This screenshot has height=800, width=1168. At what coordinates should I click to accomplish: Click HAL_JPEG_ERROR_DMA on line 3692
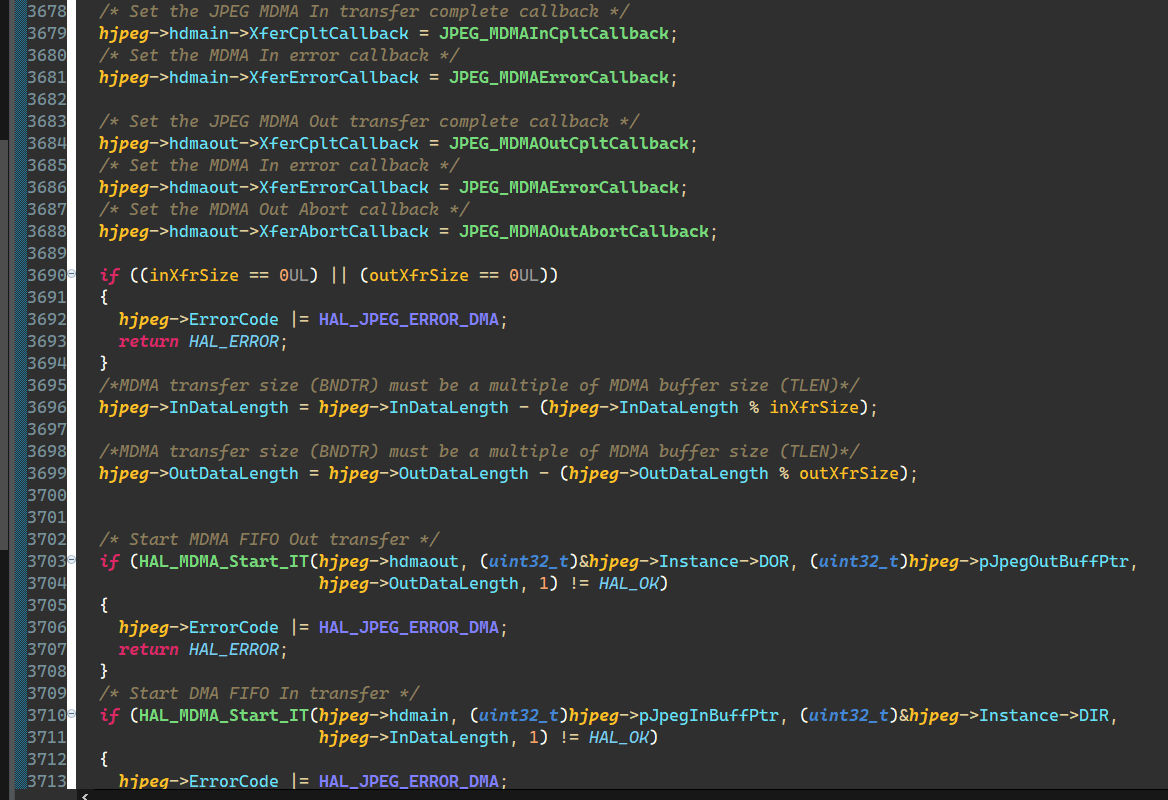[x=409, y=320]
